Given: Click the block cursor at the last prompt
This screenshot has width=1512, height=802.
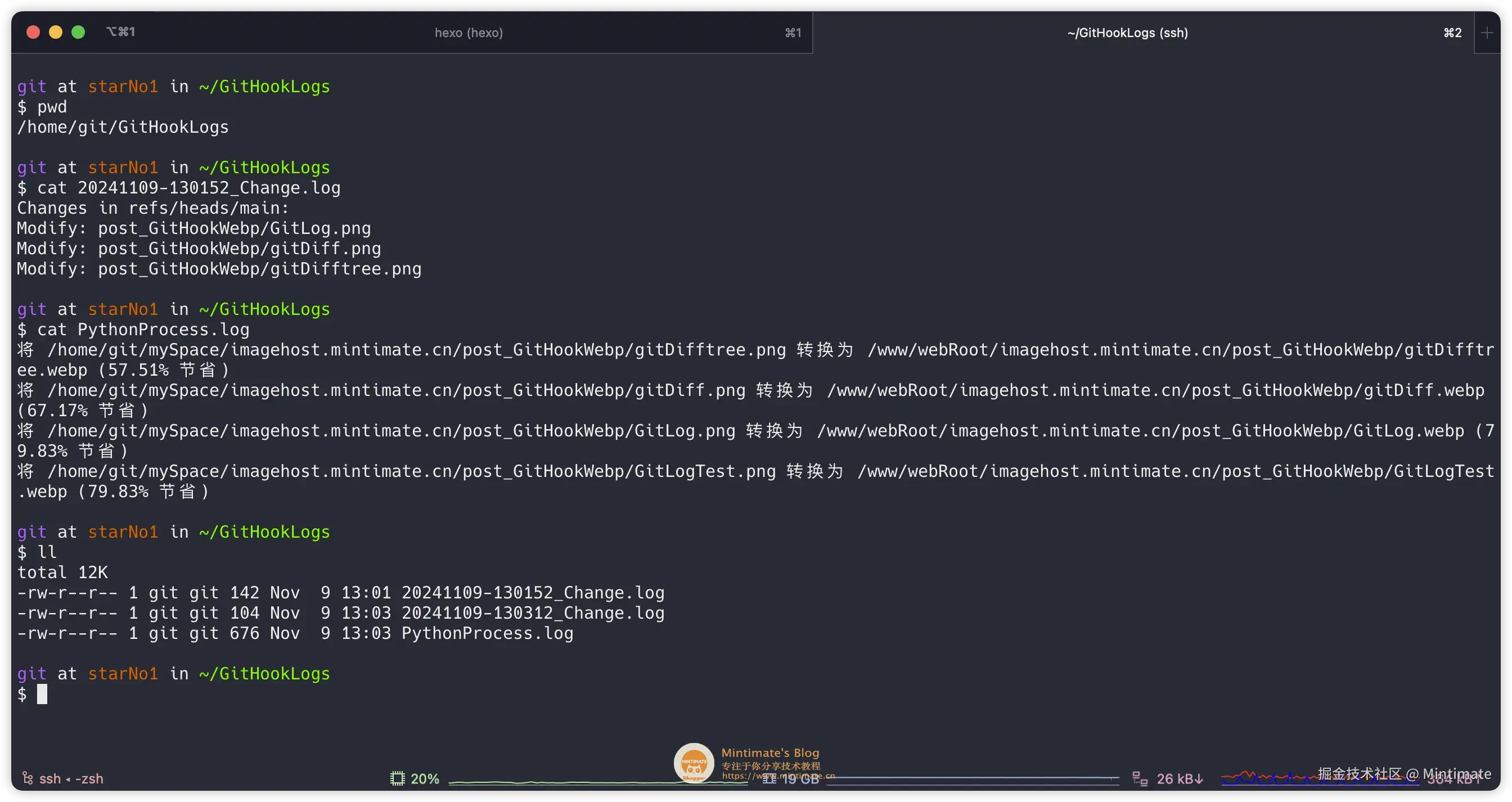Looking at the screenshot, I should pyautogui.click(x=42, y=694).
